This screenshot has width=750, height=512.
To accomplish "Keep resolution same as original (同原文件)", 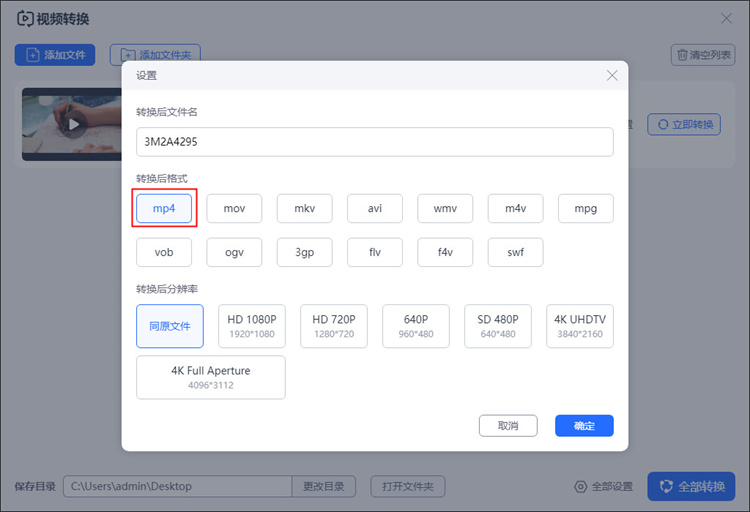I will [170, 326].
